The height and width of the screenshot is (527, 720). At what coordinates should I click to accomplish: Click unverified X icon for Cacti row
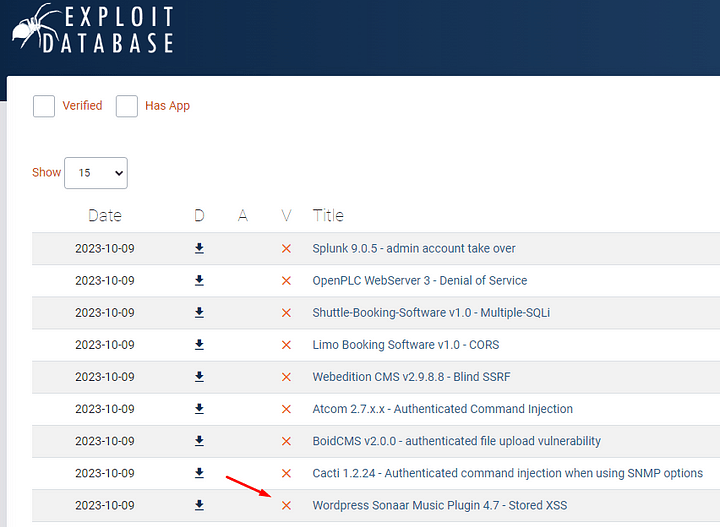click(286, 473)
